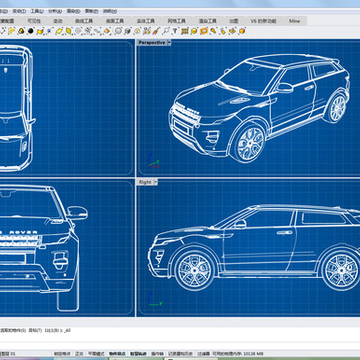
Task: Toggle 智慧轨迹 SmartTrack in status bar
Action: [x=138, y=353]
